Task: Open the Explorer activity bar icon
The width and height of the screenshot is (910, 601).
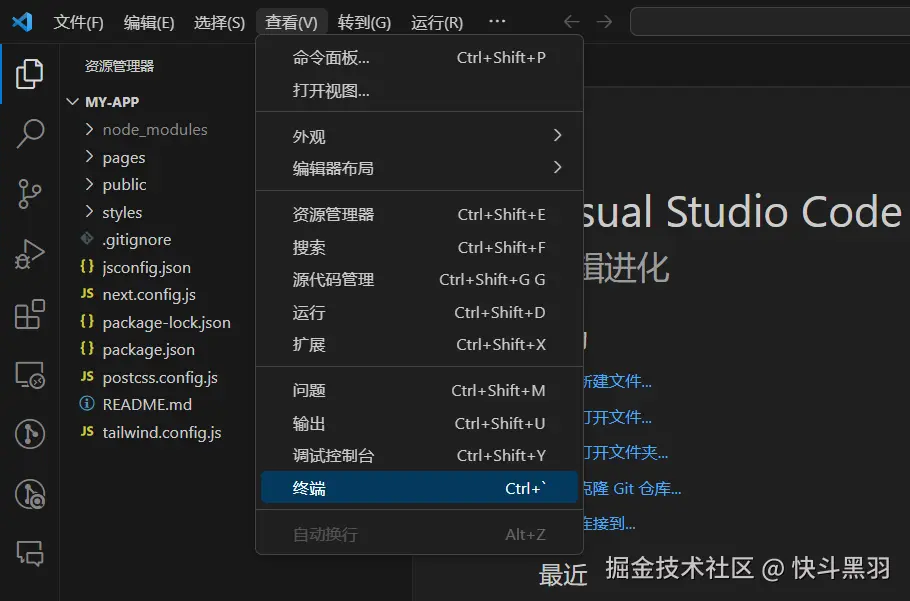Action: tap(30, 74)
